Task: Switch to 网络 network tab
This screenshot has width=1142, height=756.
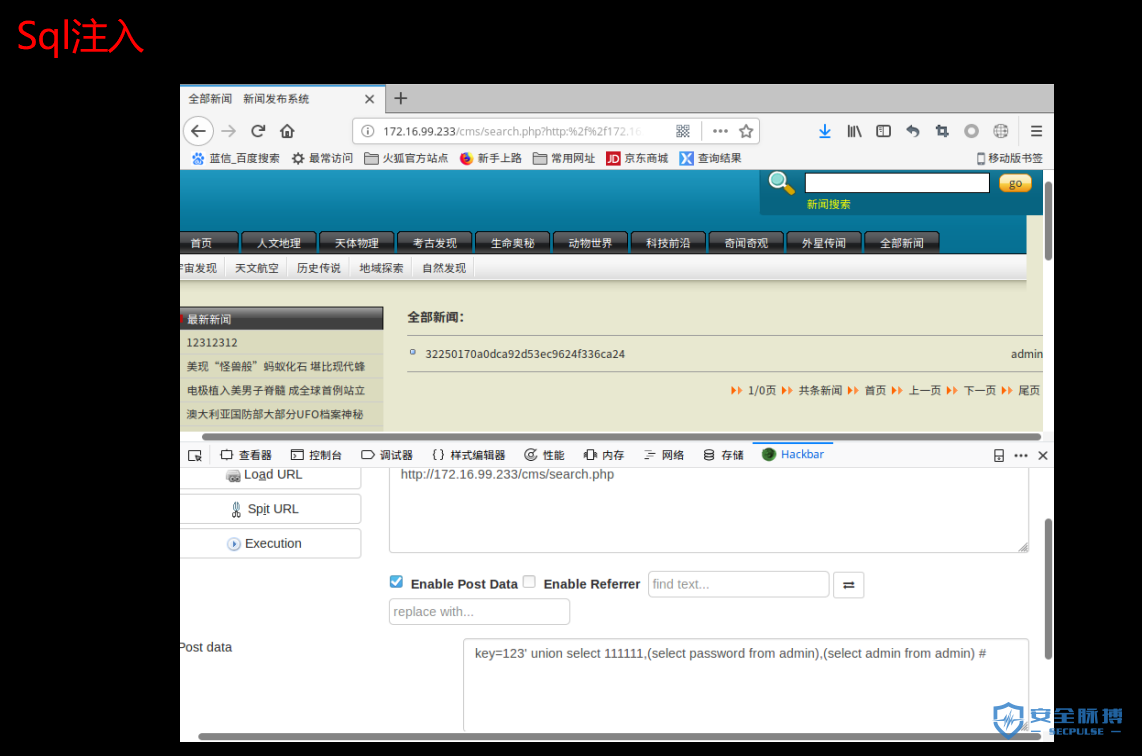Action: tap(663, 455)
